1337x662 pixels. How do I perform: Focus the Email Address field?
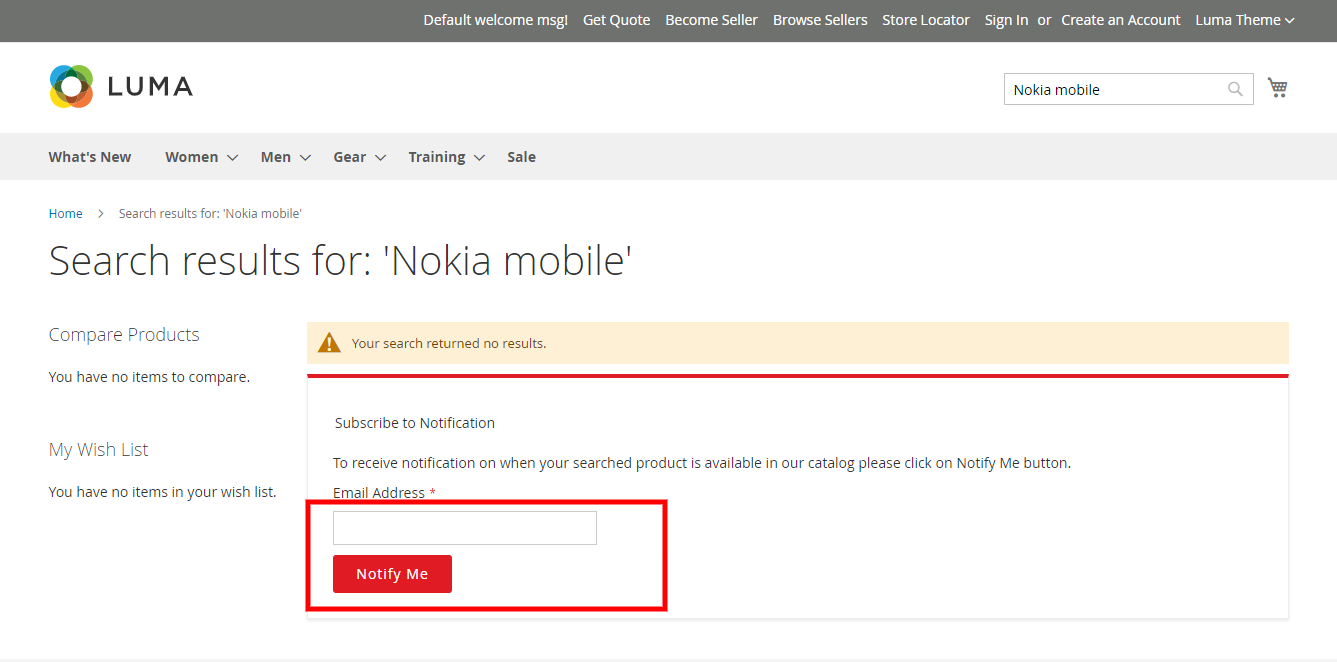(465, 528)
